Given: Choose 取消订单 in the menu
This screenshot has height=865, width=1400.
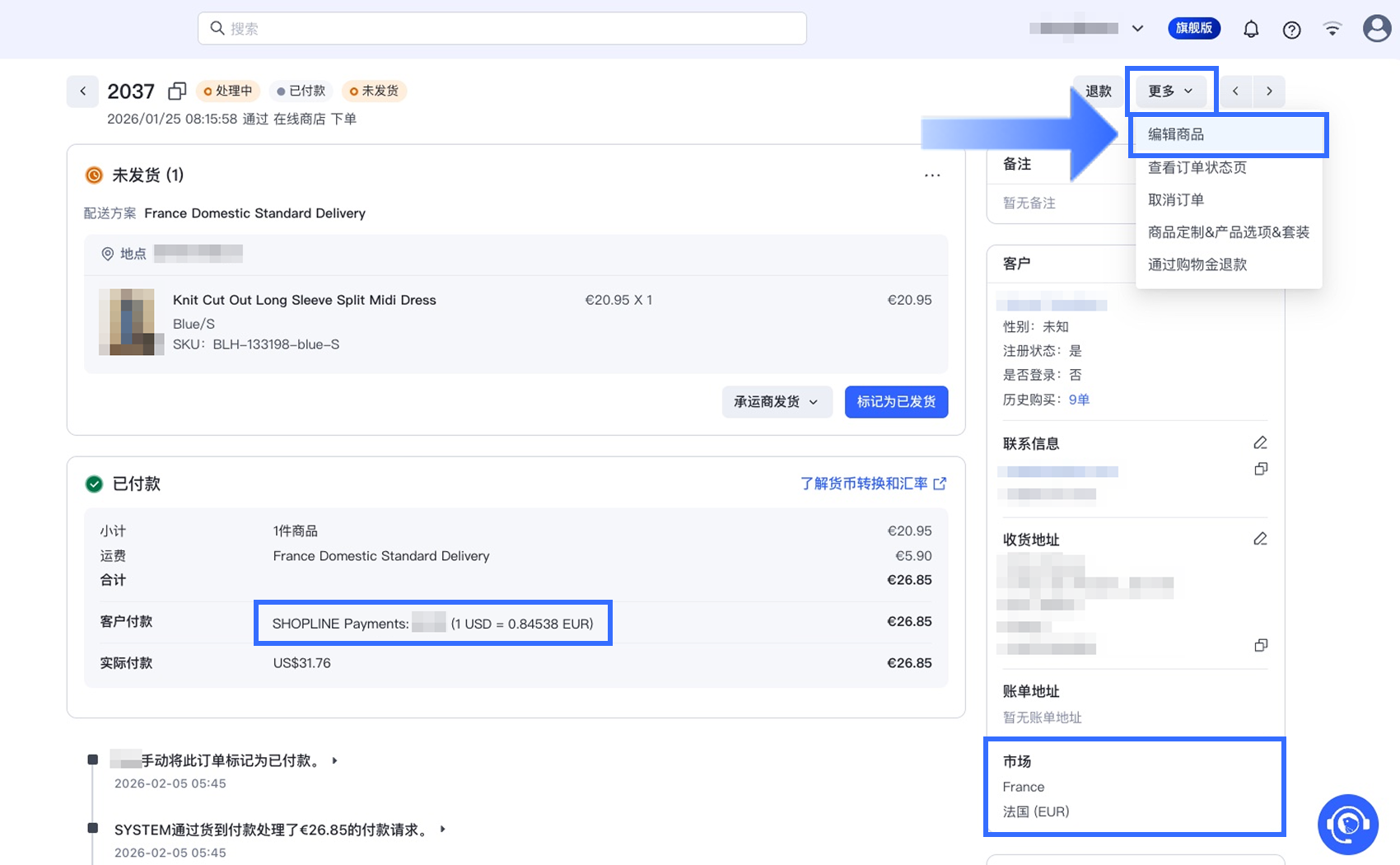Looking at the screenshot, I should tap(1228, 199).
